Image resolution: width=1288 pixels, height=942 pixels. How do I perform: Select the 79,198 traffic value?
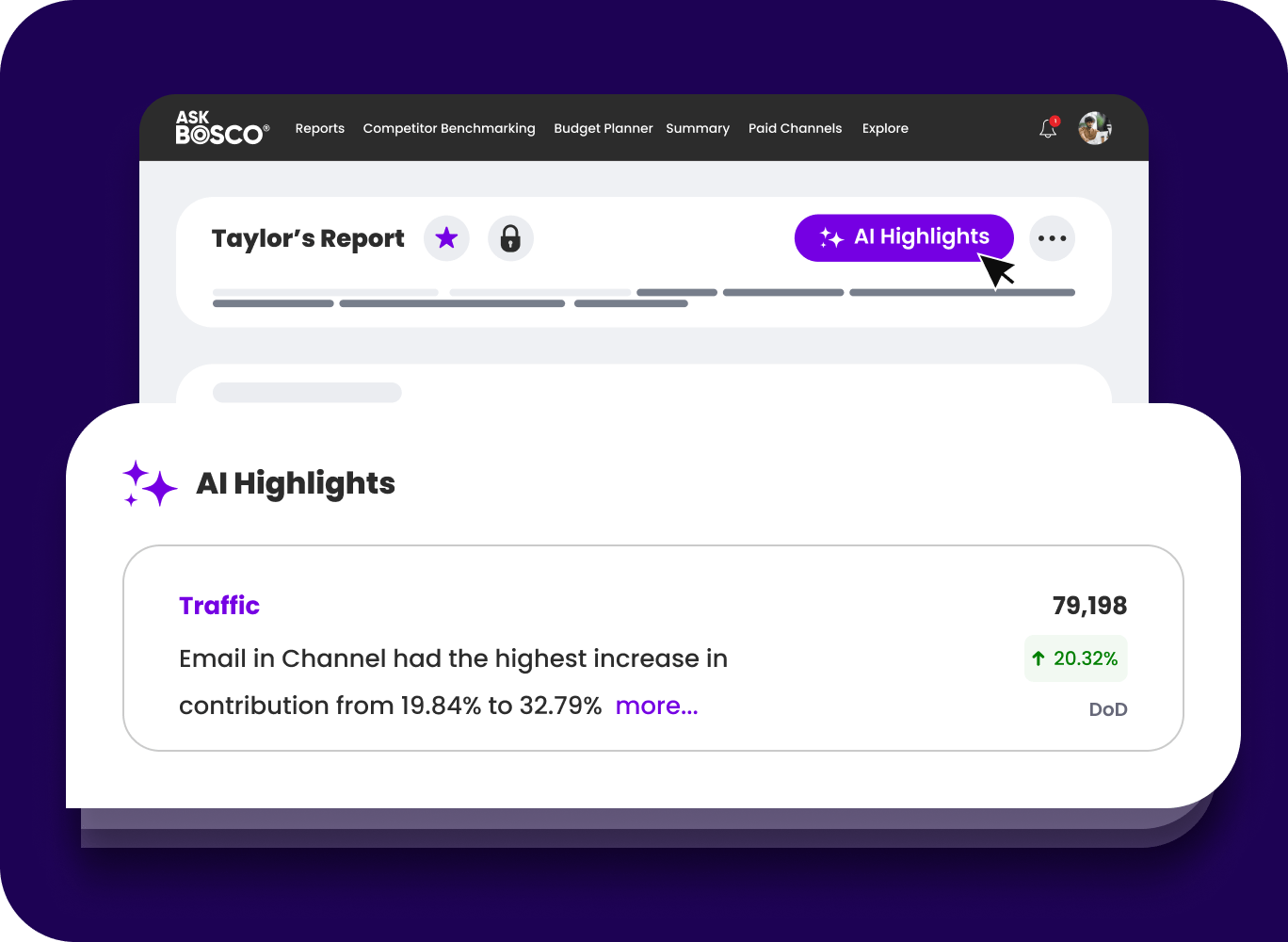click(1089, 606)
